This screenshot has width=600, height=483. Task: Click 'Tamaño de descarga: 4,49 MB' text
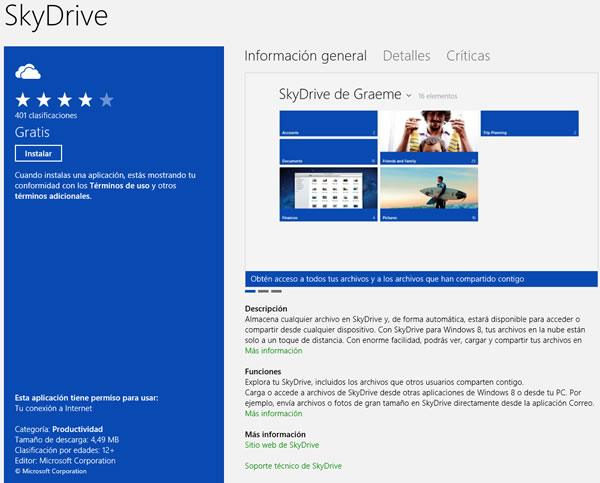pos(67,440)
